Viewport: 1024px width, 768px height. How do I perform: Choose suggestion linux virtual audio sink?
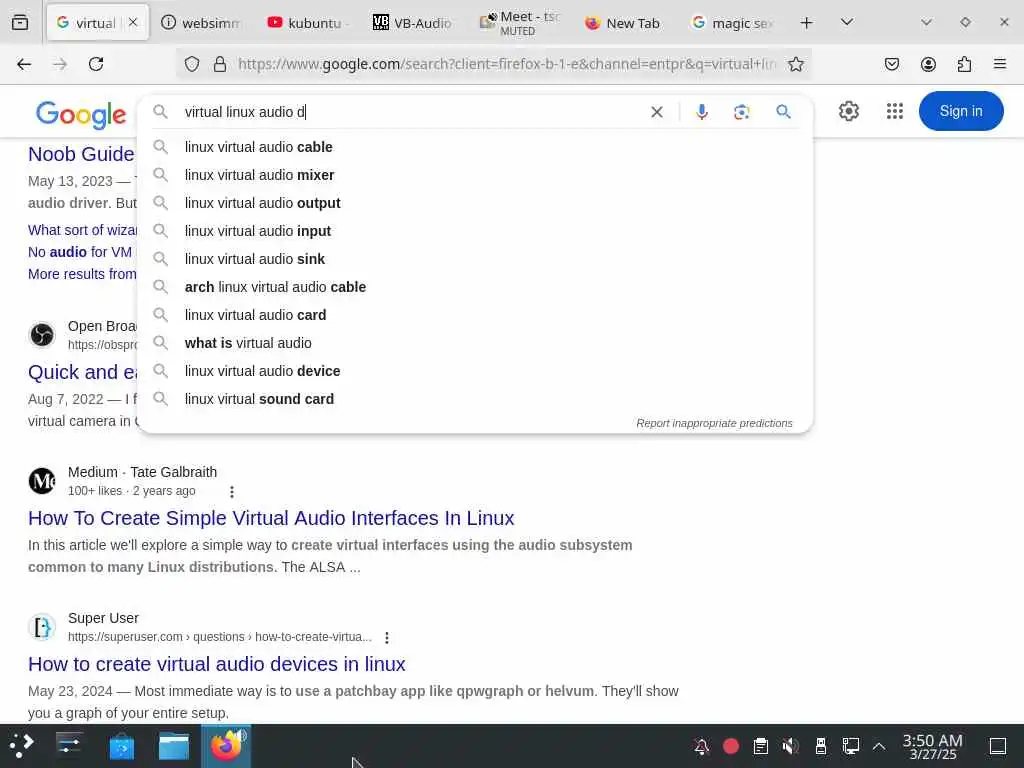coord(475,259)
